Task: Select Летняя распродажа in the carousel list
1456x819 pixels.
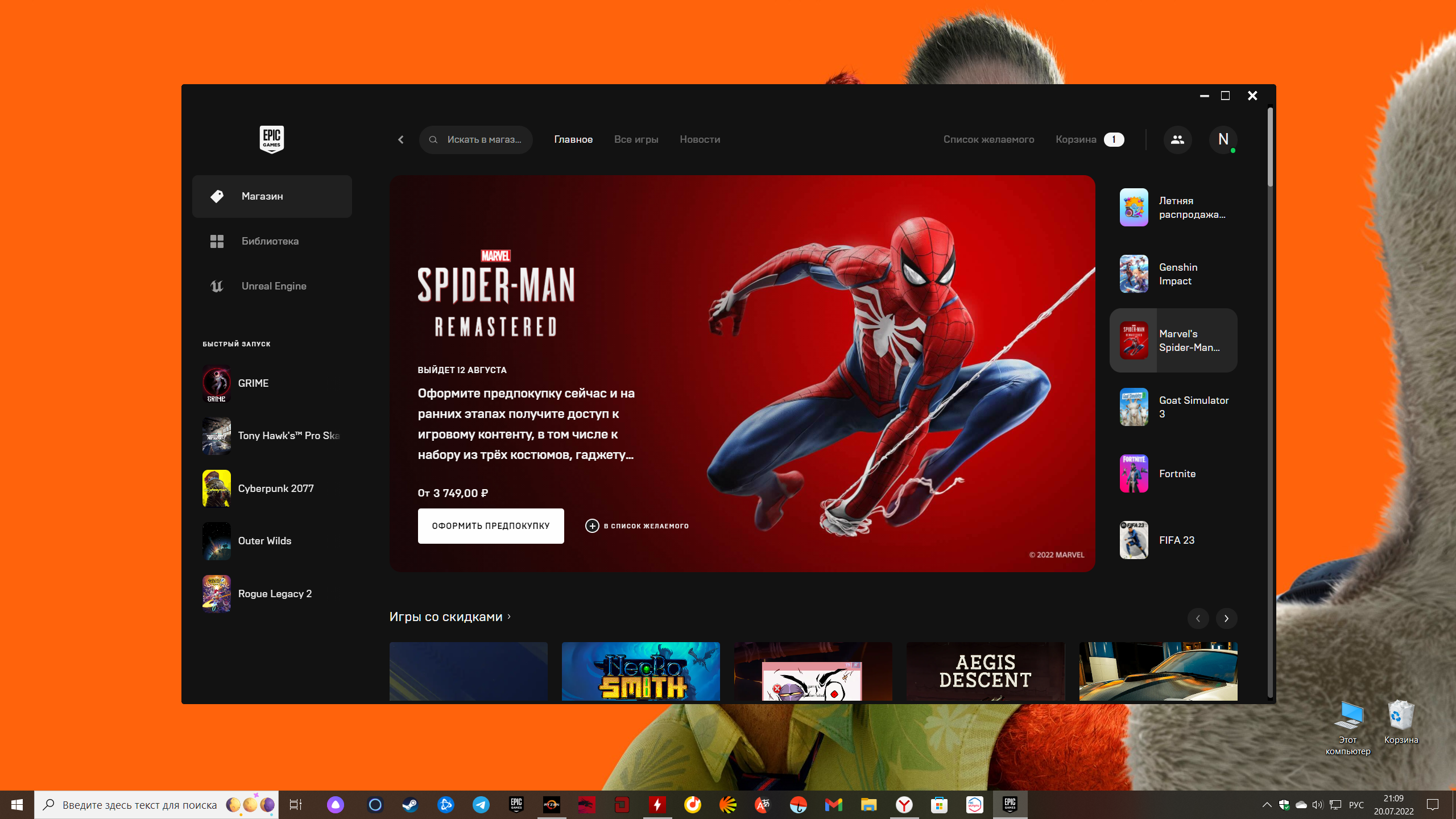Action: [x=1173, y=208]
